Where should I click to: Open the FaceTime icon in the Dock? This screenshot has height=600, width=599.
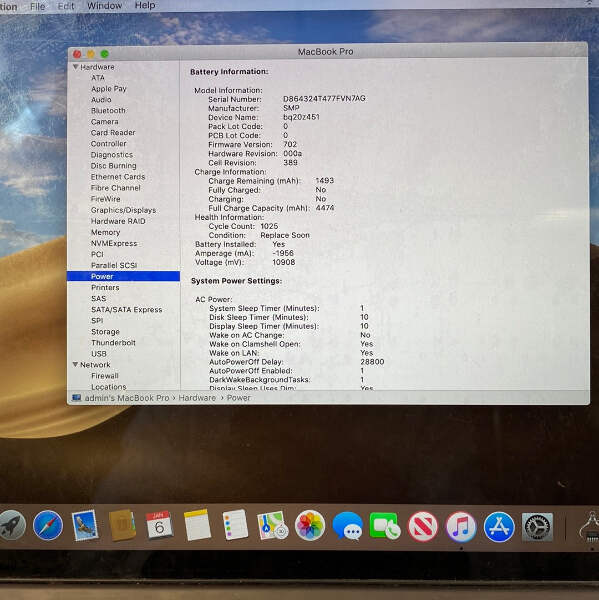(385, 527)
